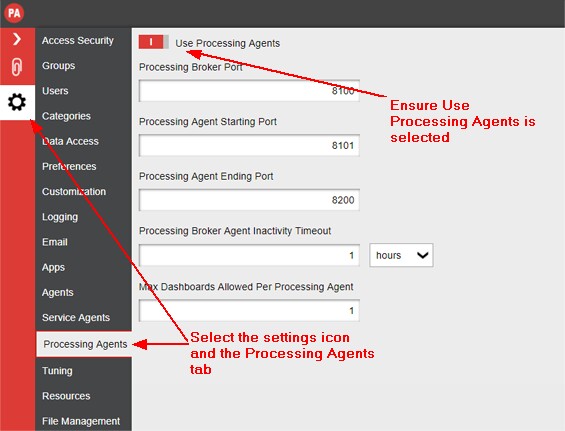
Task: Open the paperclip attachments icon
Action: (x=17, y=67)
